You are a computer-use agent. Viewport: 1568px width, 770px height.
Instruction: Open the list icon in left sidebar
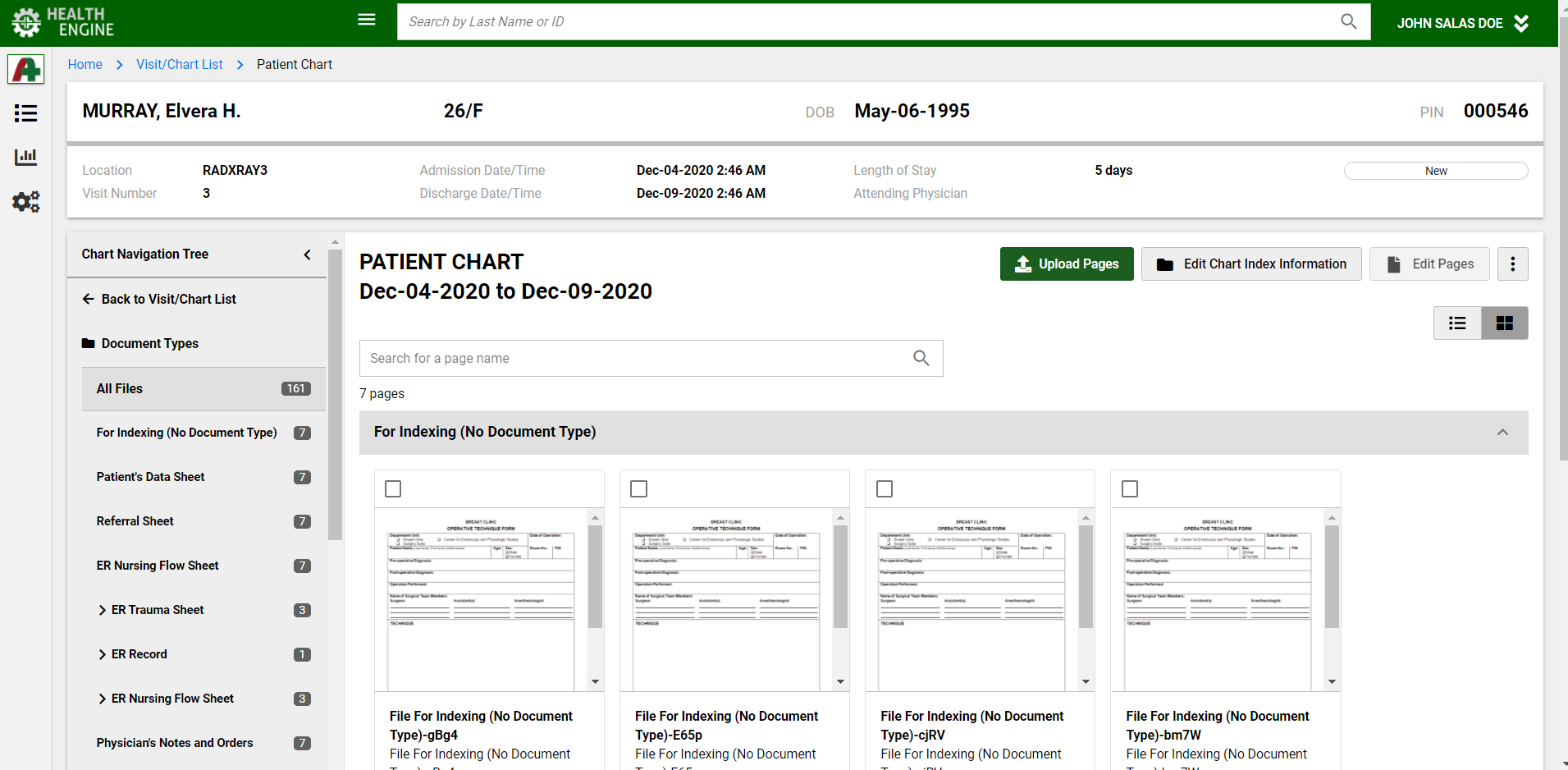point(25,113)
